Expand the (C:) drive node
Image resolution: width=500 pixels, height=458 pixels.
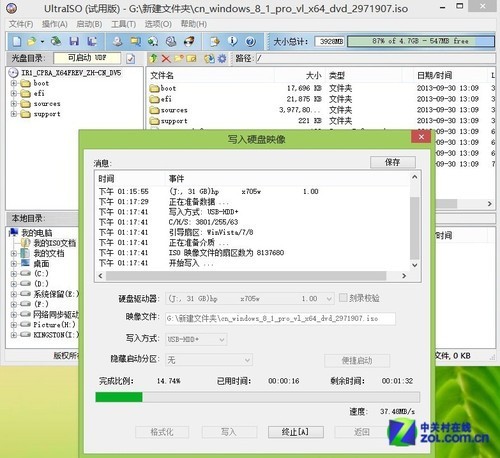pyautogui.click(x=14, y=274)
